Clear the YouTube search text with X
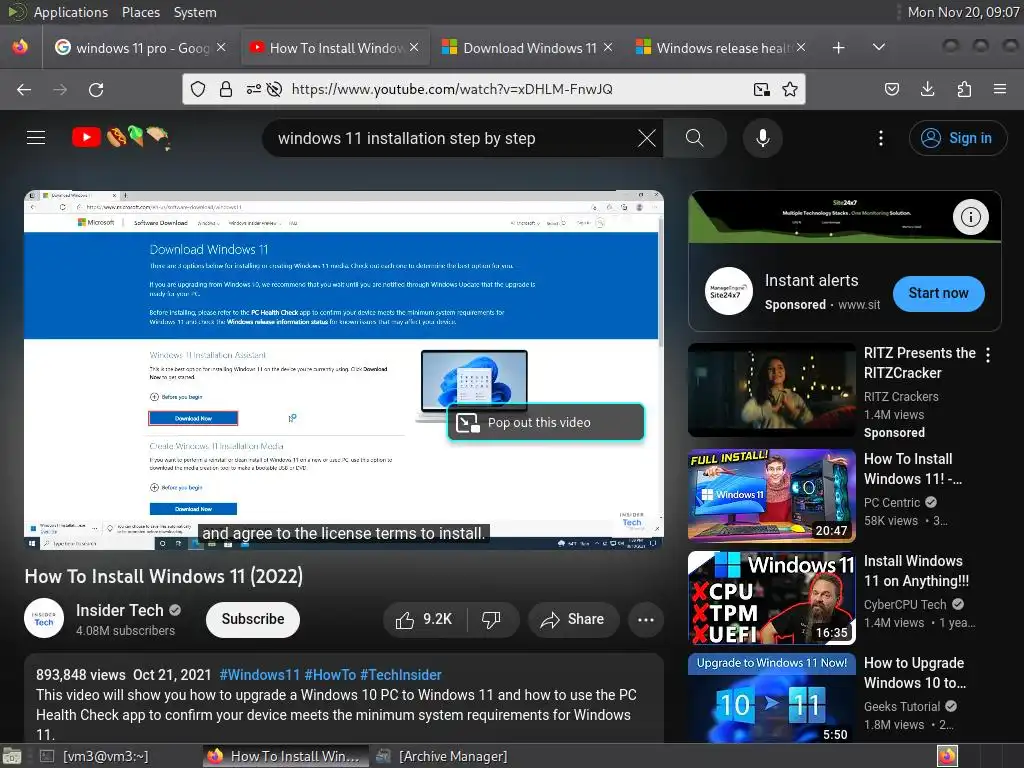This screenshot has height=768, width=1024. [647, 138]
